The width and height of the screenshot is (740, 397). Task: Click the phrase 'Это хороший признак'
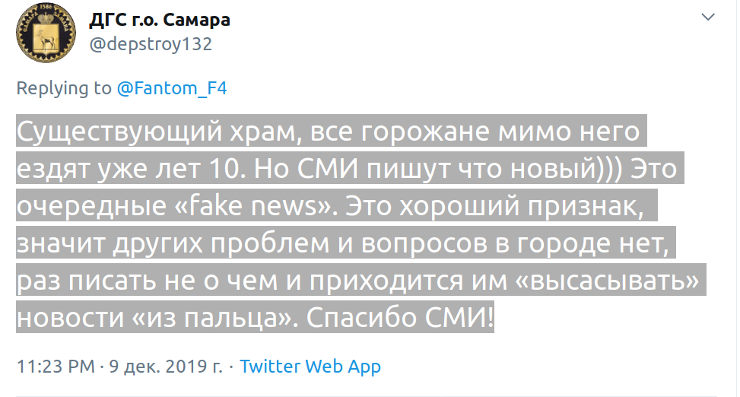click(x=495, y=206)
